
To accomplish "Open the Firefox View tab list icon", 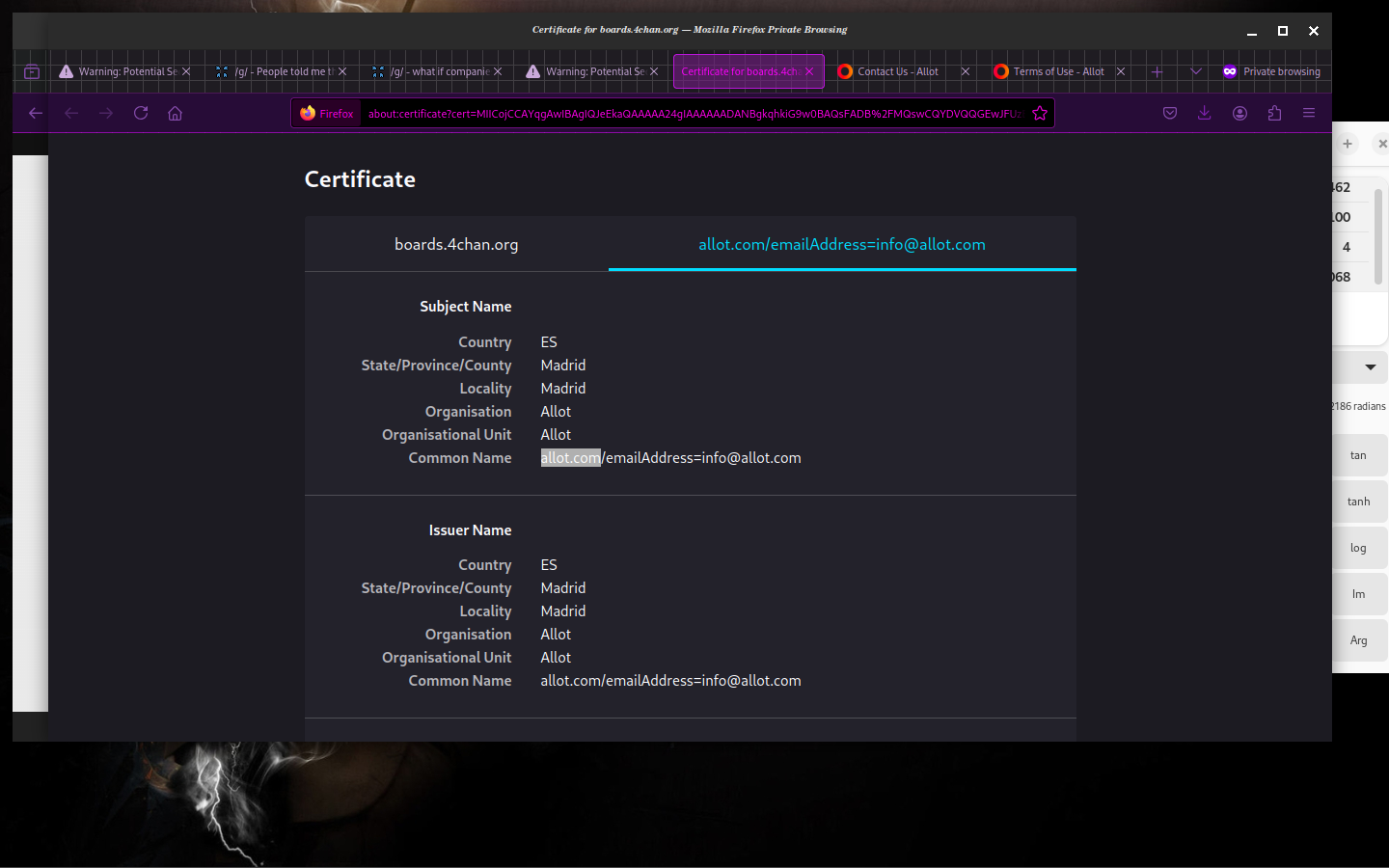I will pyautogui.click(x=32, y=71).
